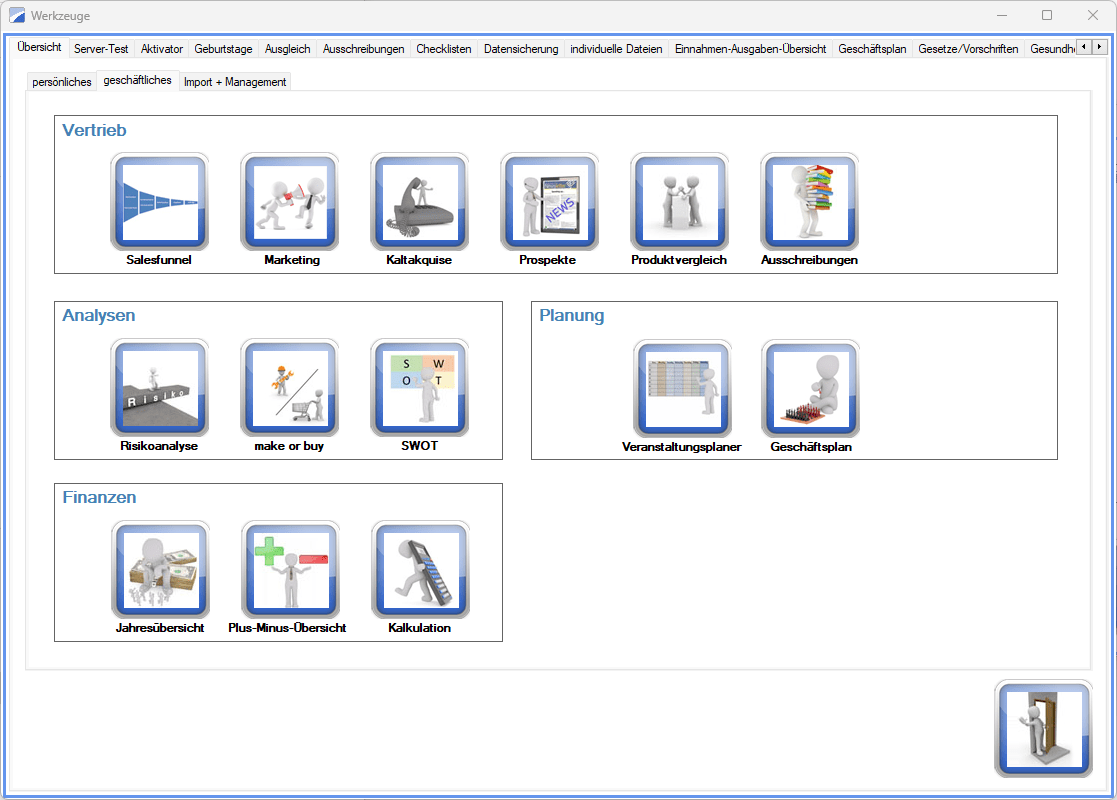Open the Salesfunnel tool icon
This screenshot has width=1117, height=800.
159,202
